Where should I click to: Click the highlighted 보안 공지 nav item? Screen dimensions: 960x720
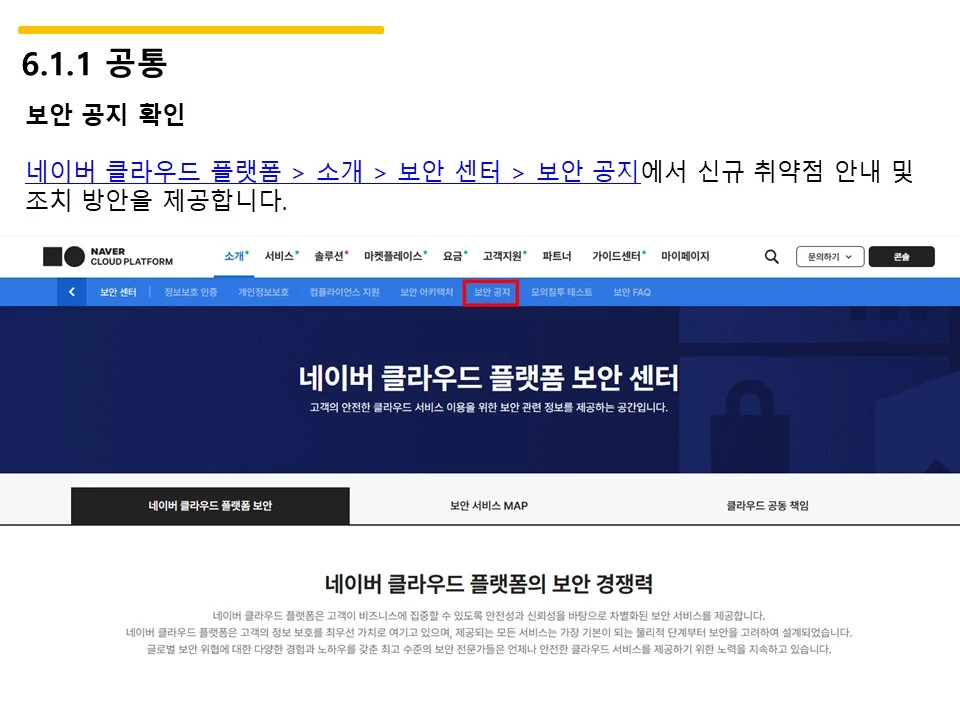(x=491, y=291)
